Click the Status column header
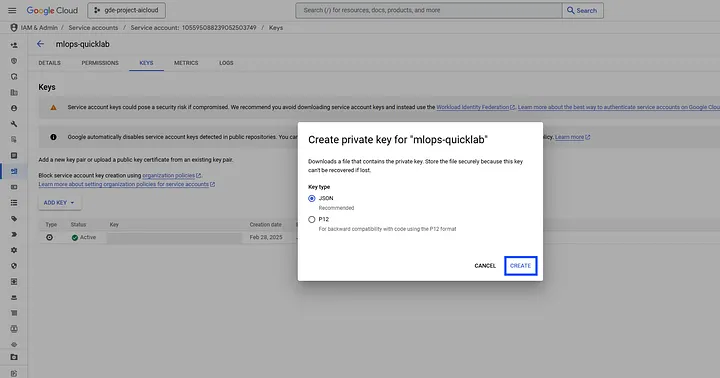Viewport: 720px width, 378px height. [x=78, y=225]
